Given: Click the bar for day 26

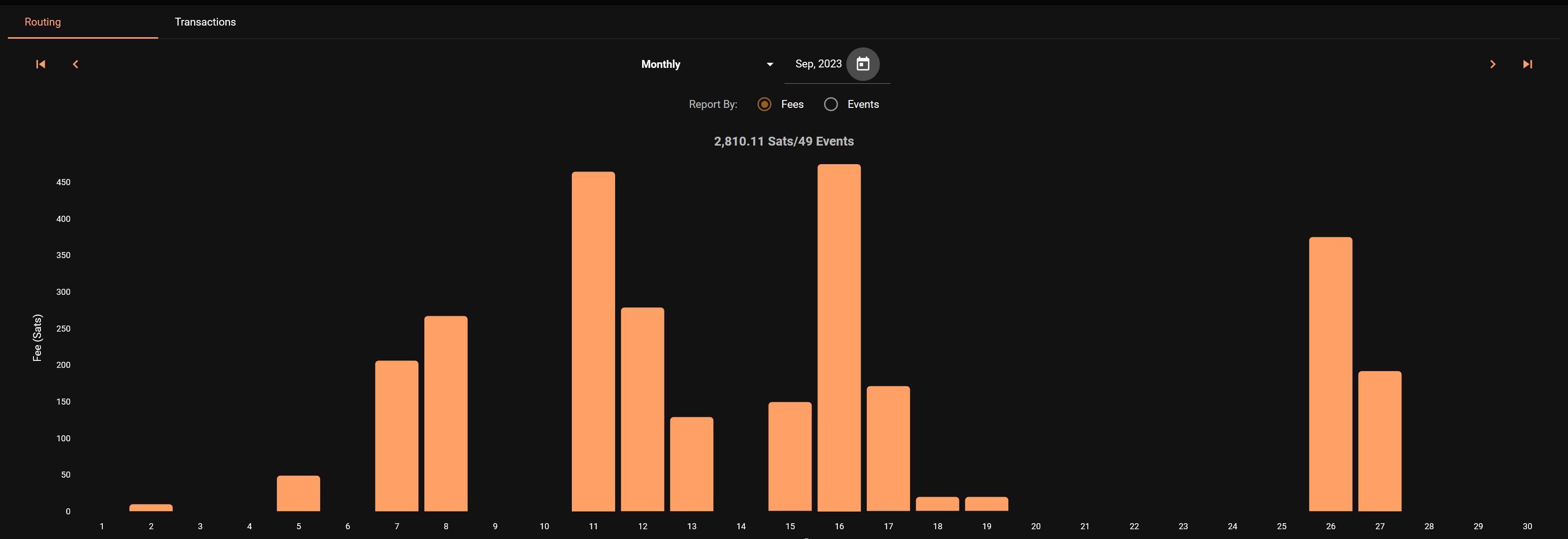Looking at the screenshot, I should [x=1331, y=374].
